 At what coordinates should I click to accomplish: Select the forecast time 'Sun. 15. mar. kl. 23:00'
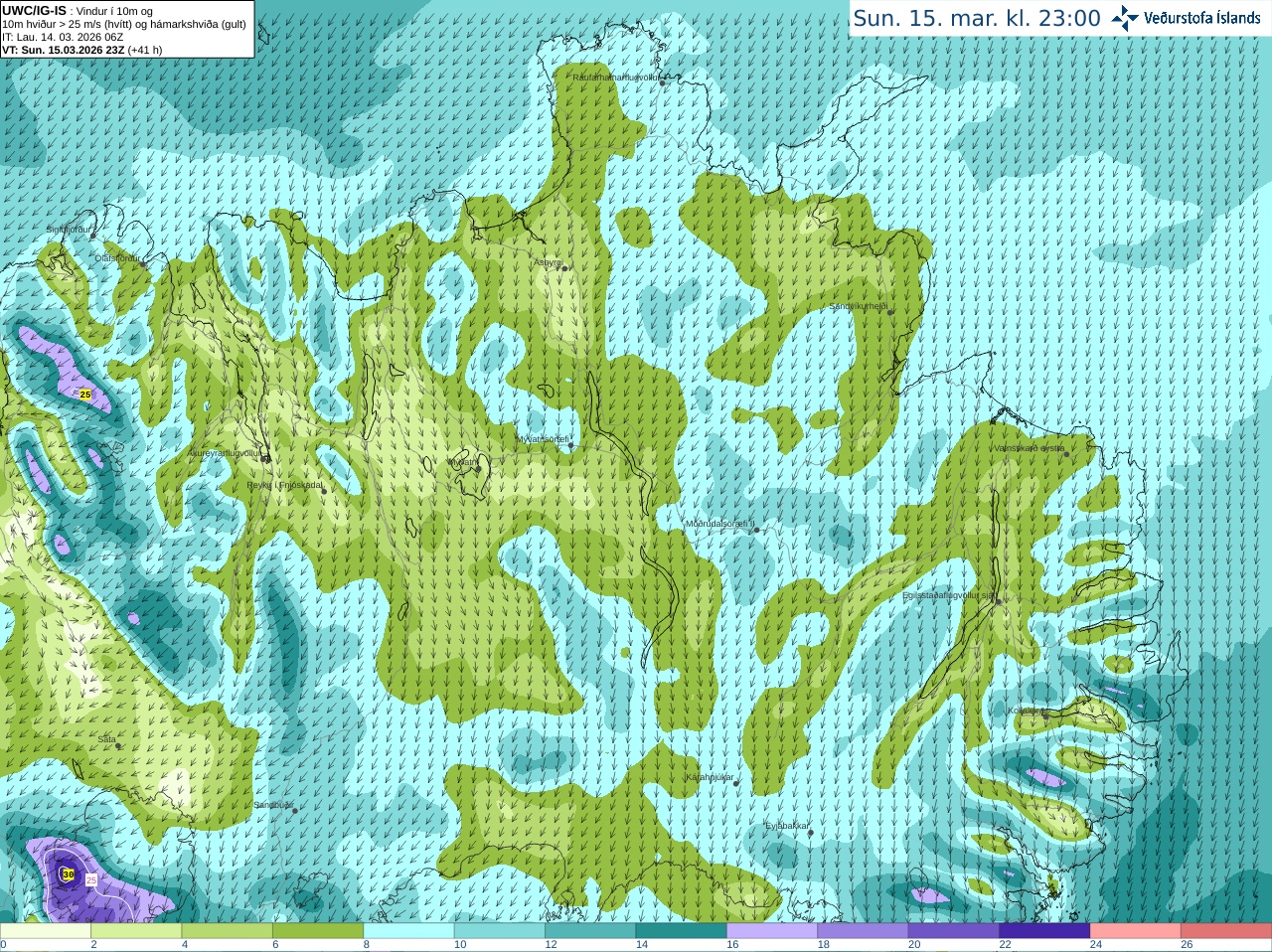pyautogui.click(x=977, y=18)
